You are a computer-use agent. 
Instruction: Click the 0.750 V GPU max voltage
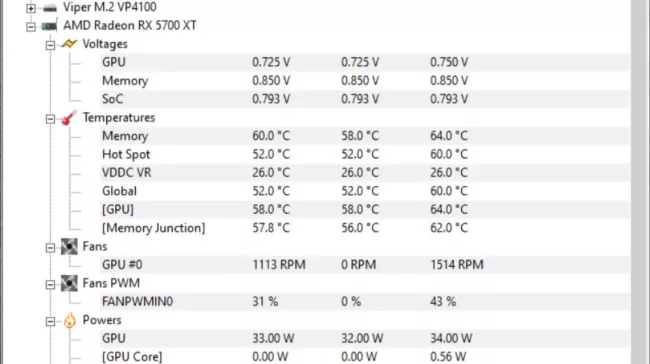449,62
